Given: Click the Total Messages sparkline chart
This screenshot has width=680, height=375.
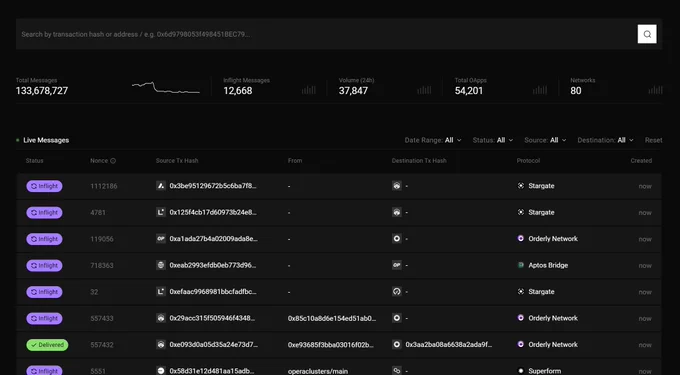Looking at the screenshot, I should coord(166,87).
